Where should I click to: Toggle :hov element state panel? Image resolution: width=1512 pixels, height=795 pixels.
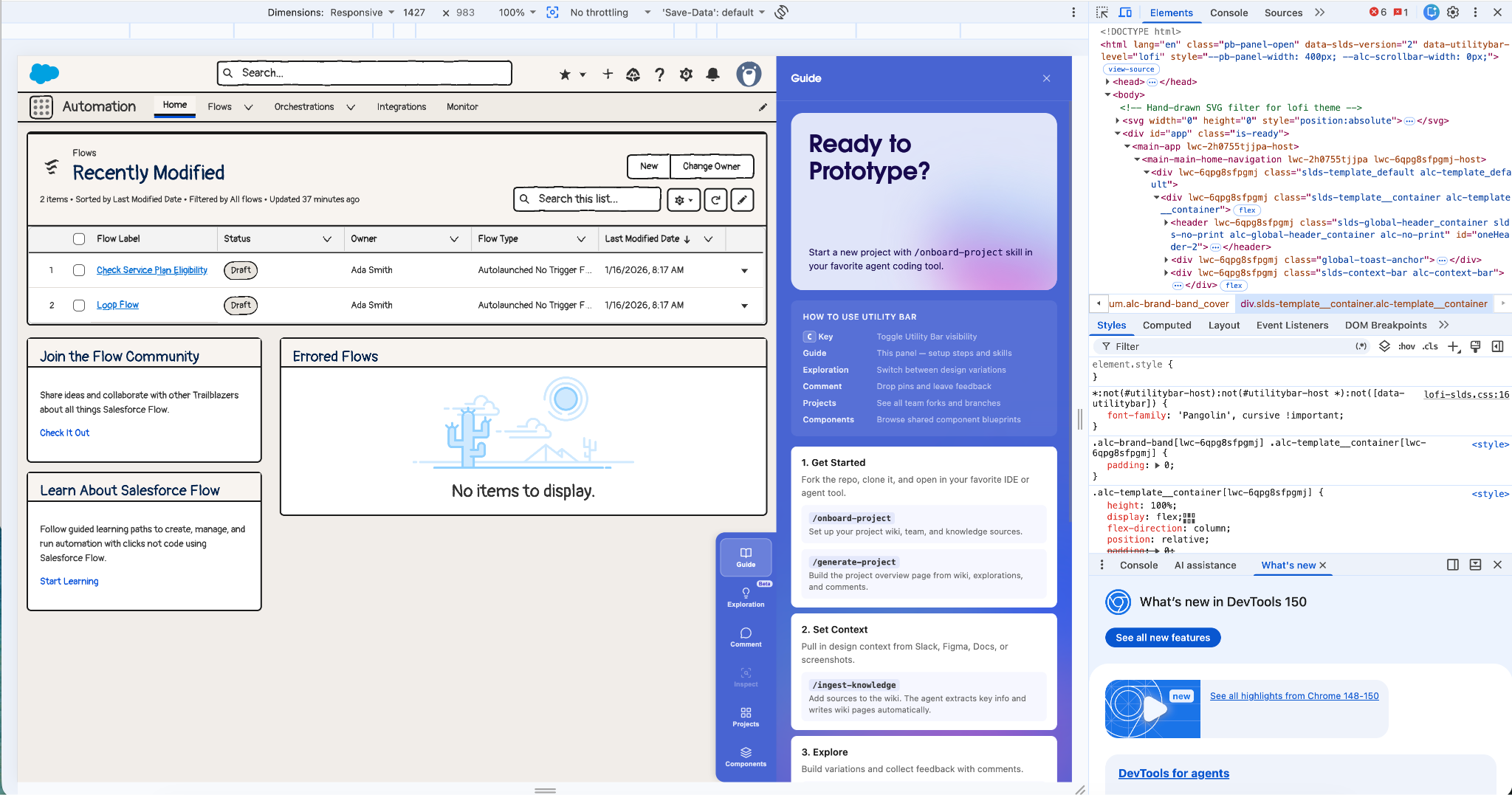coord(1406,346)
